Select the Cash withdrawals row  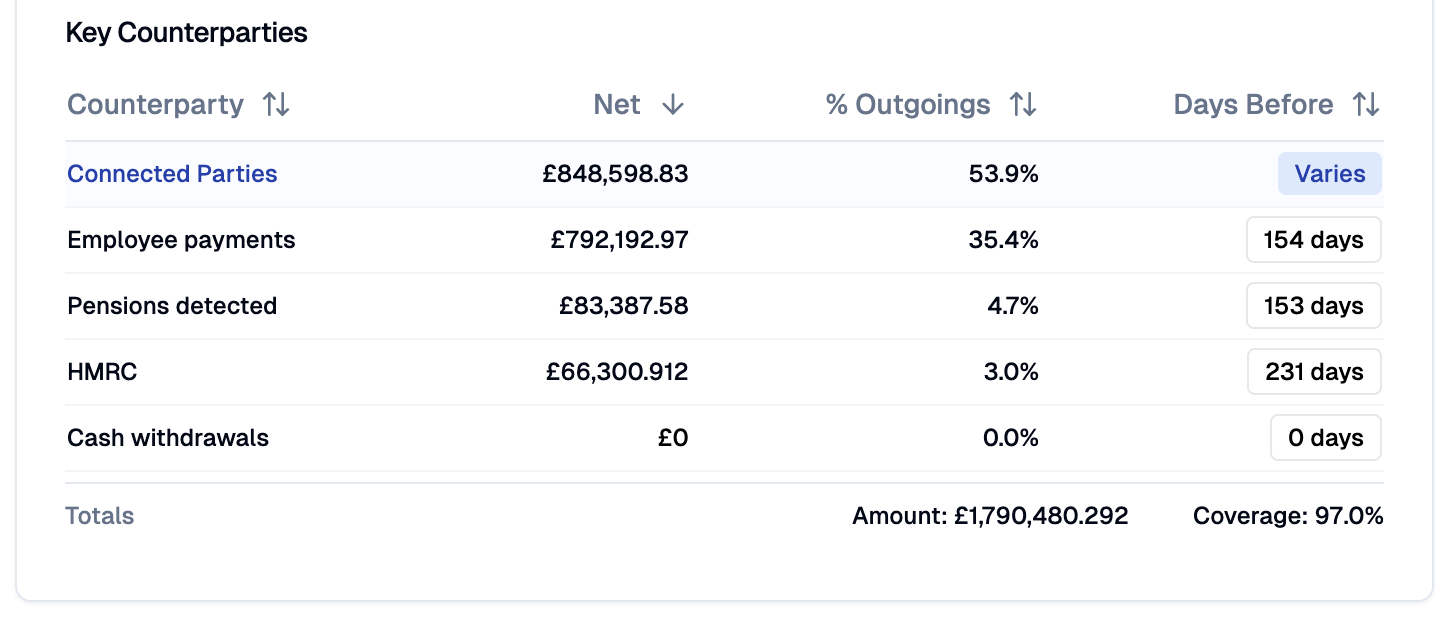pyautogui.click(x=167, y=437)
